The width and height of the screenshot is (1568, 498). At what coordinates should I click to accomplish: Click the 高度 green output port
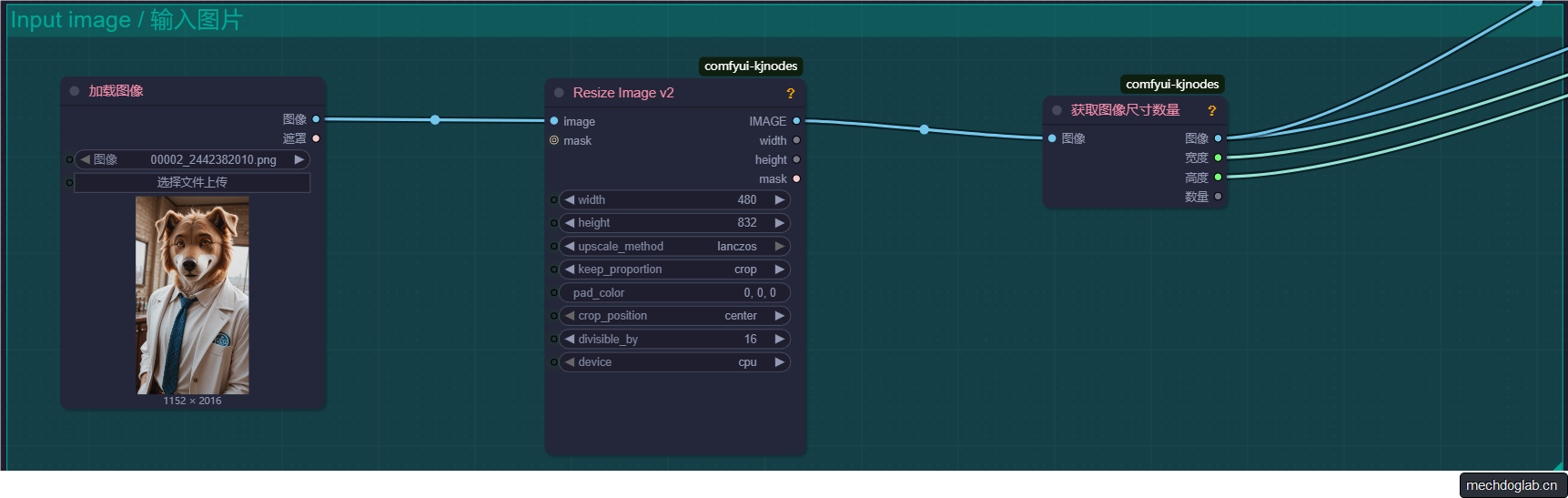tap(1218, 178)
